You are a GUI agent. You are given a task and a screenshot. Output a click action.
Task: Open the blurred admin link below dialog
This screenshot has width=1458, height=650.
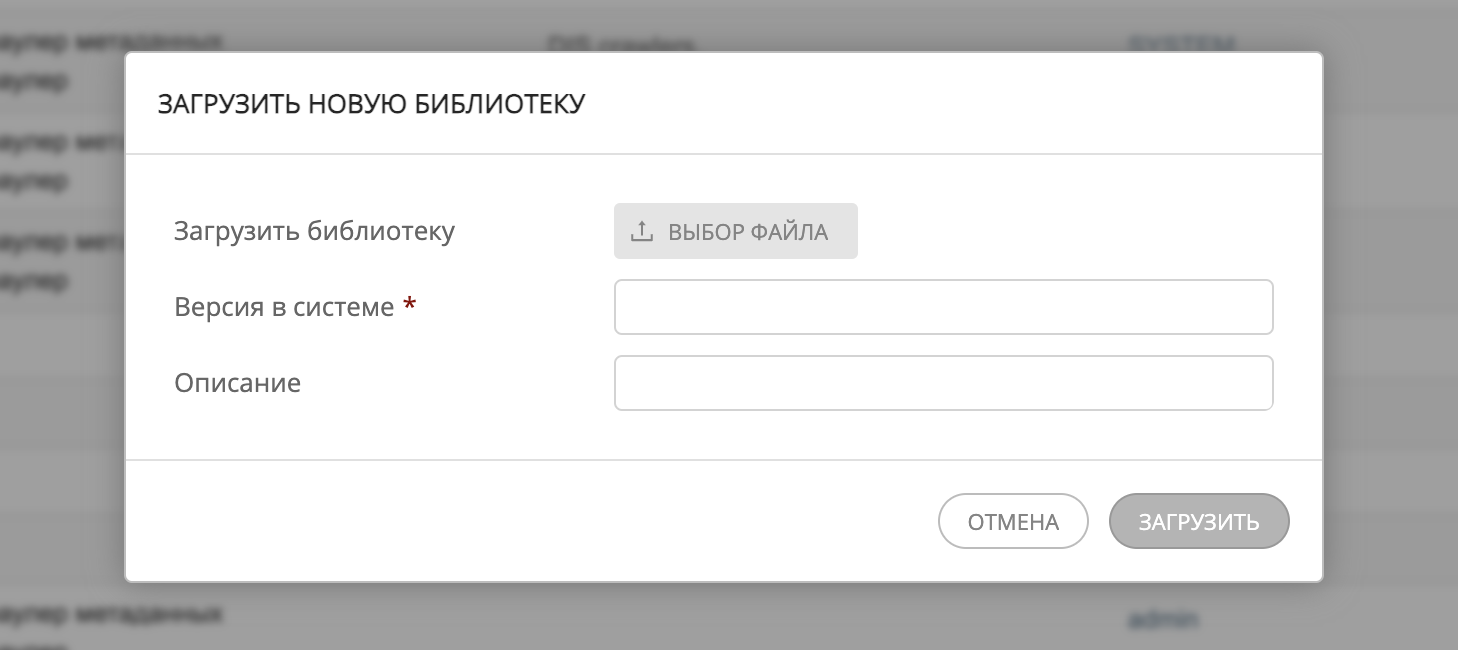1163,619
